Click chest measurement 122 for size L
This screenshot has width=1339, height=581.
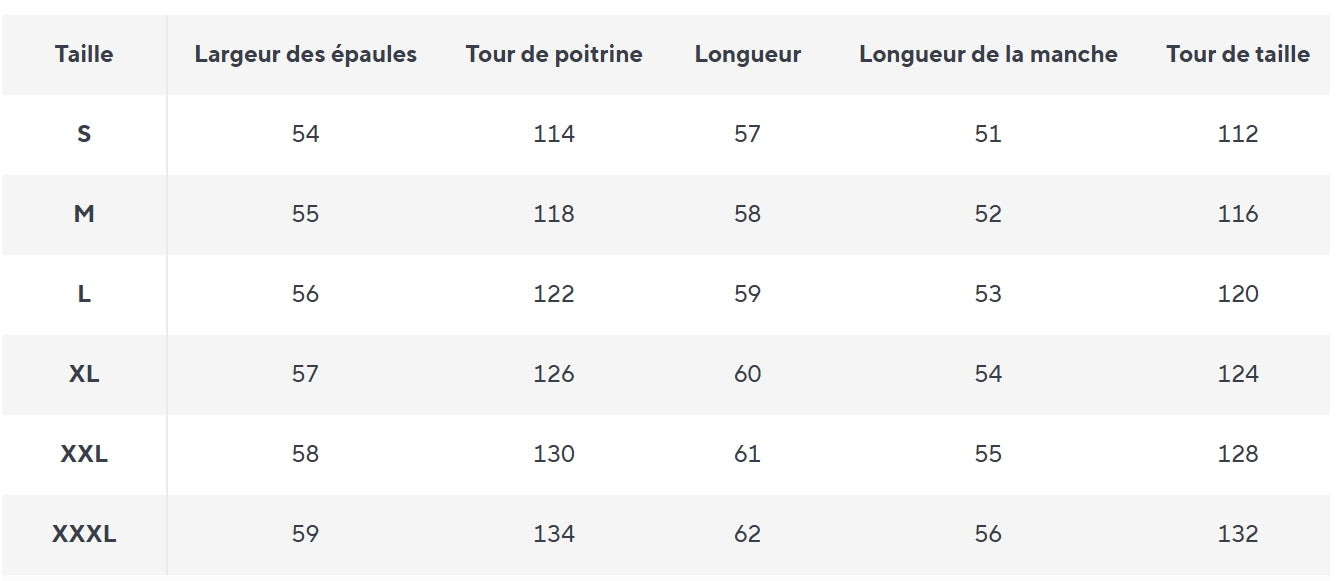pos(554,294)
